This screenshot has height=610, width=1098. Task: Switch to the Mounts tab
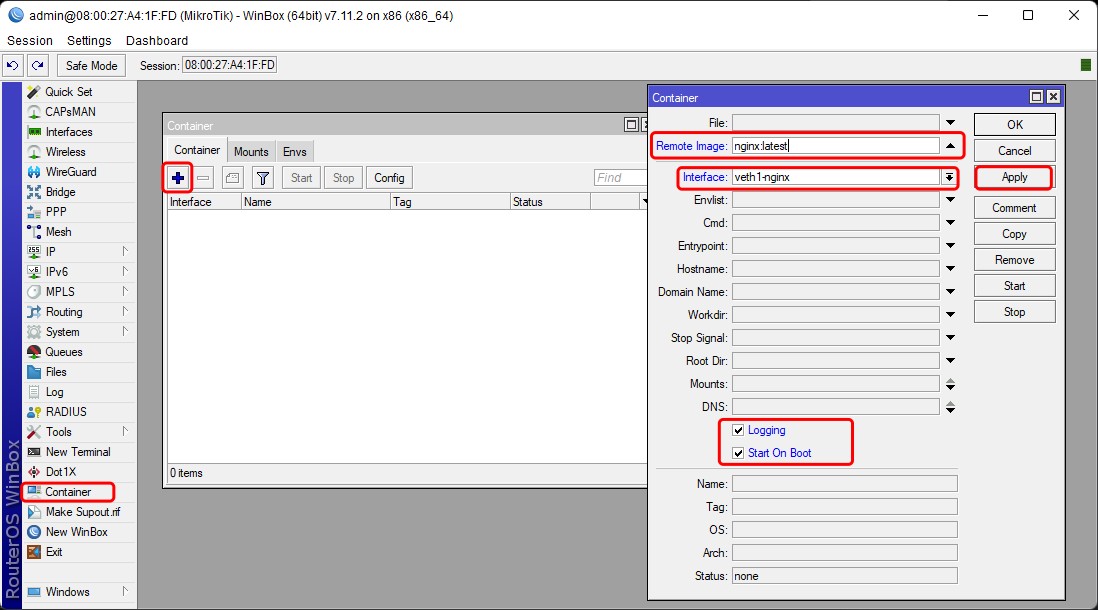tap(251, 151)
